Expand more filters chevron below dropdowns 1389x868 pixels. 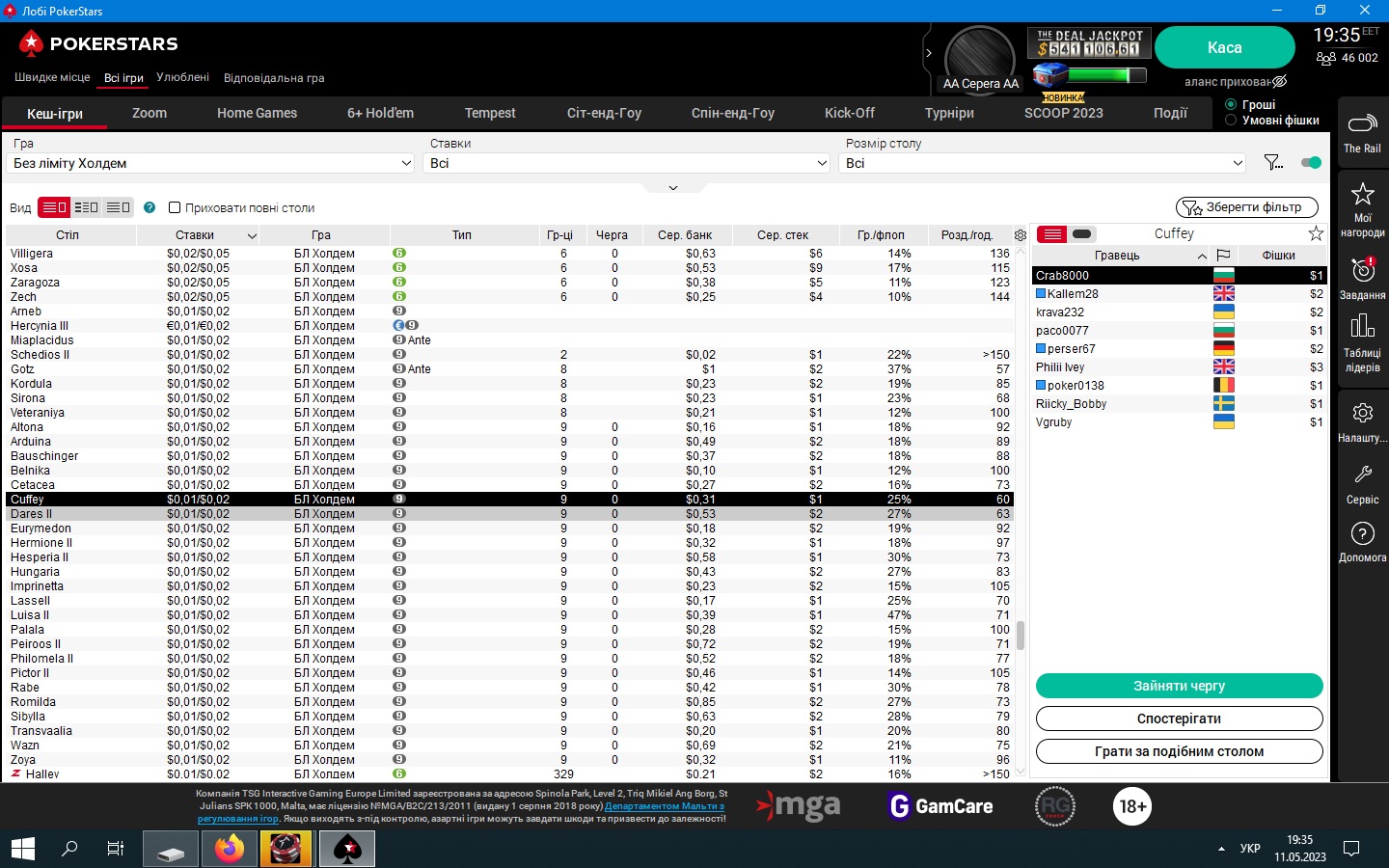click(x=673, y=188)
